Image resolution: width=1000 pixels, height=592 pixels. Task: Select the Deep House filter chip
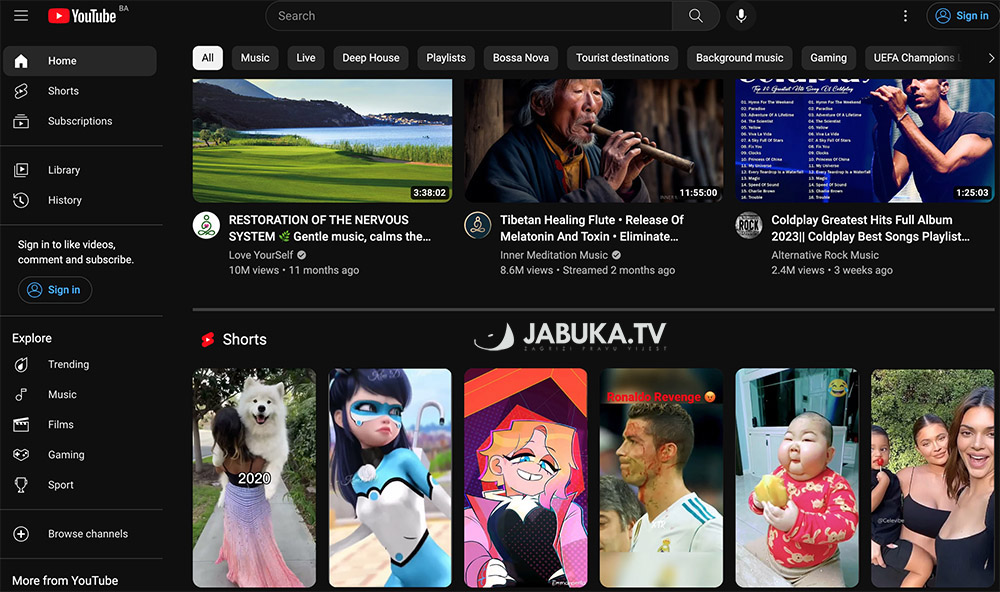[371, 58]
